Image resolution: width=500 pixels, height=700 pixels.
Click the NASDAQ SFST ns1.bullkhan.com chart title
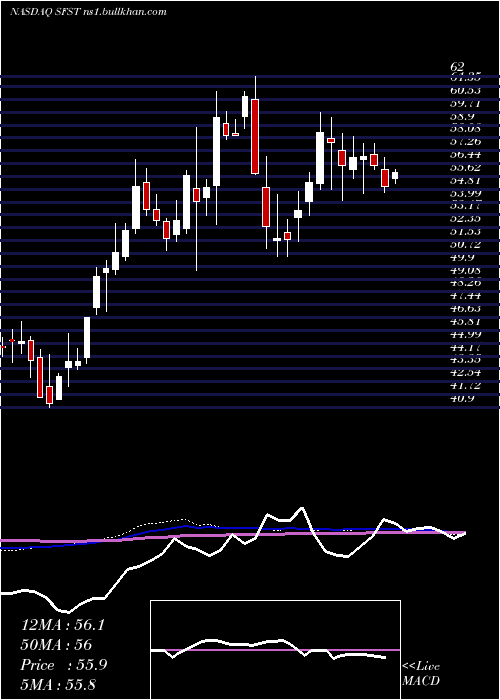click(x=88, y=11)
